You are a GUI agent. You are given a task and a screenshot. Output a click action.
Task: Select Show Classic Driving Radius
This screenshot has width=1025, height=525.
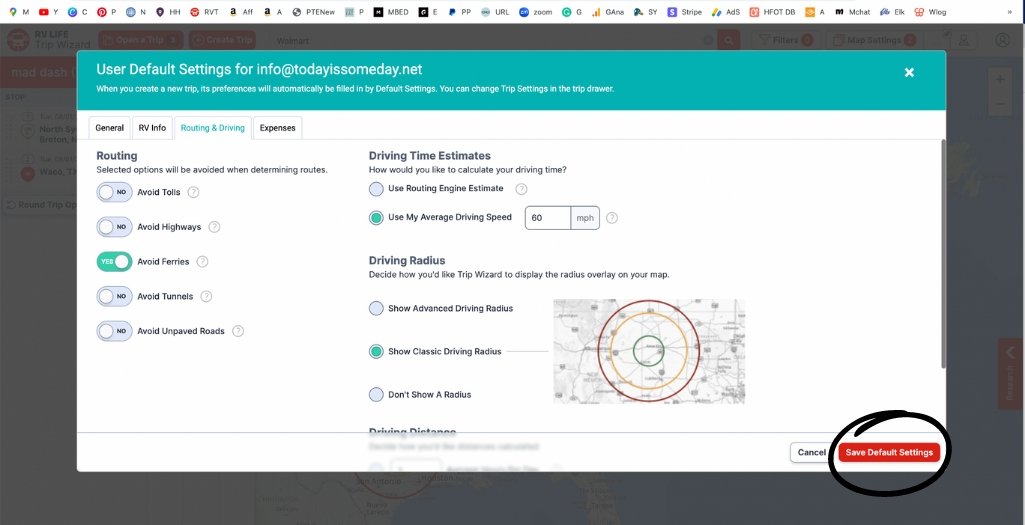[376, 352]
